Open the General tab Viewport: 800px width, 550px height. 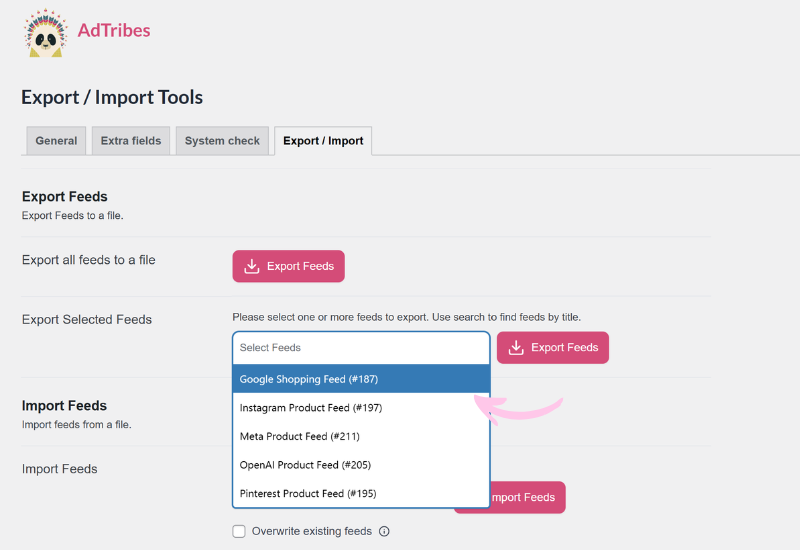pyautogui.click(x=56, y=141)
